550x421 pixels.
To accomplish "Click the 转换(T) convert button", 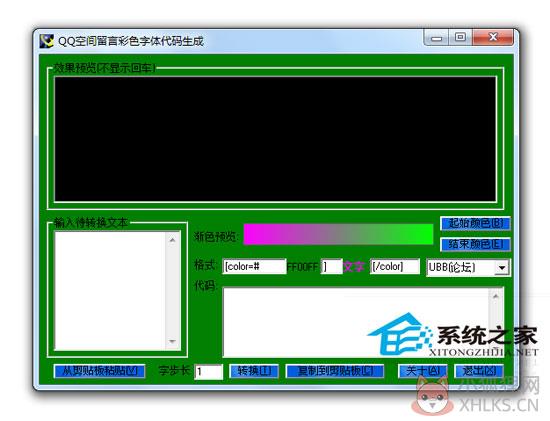I will (254, 371).
